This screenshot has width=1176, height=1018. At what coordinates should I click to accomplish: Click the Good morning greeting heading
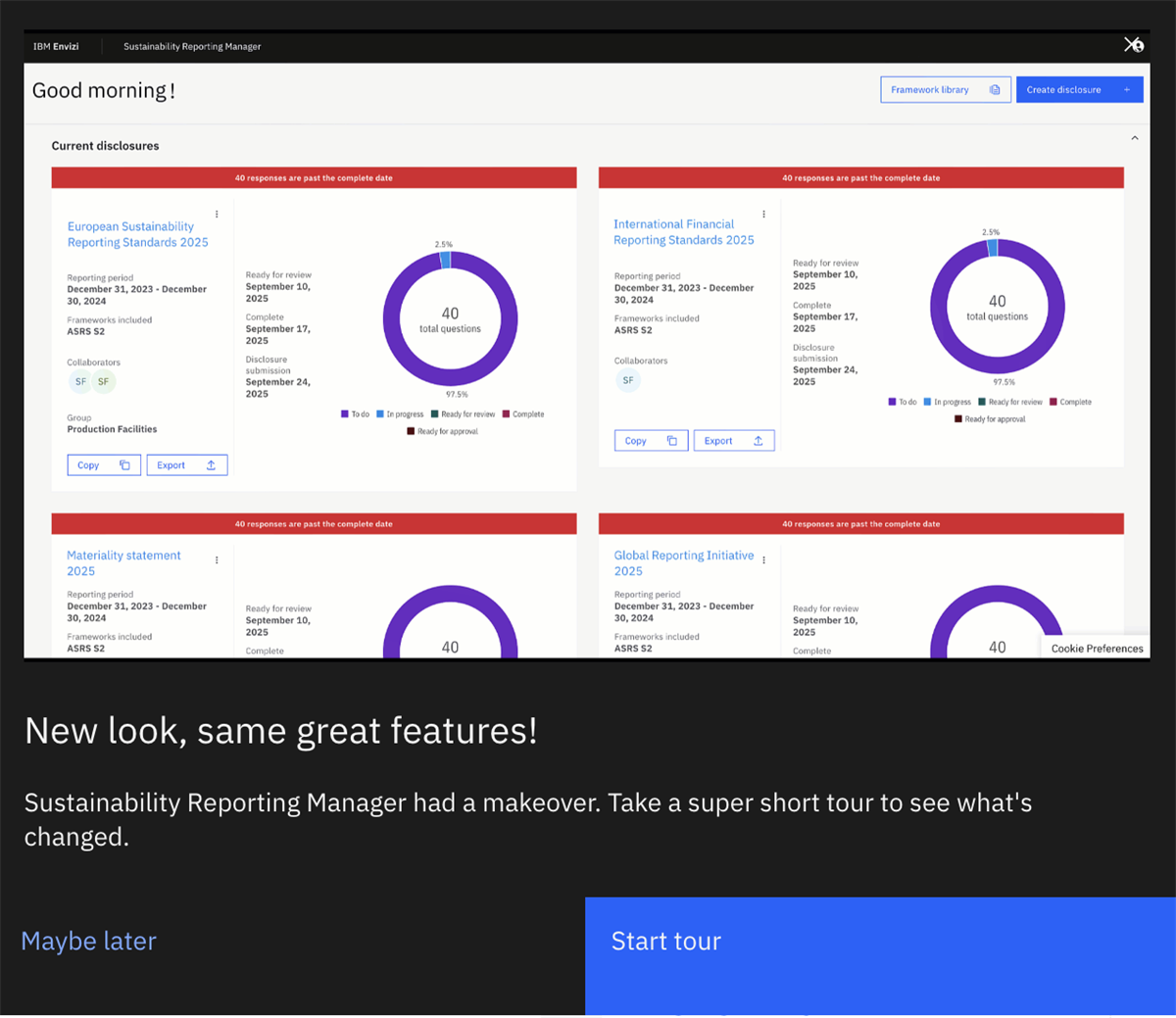point(104,90)
